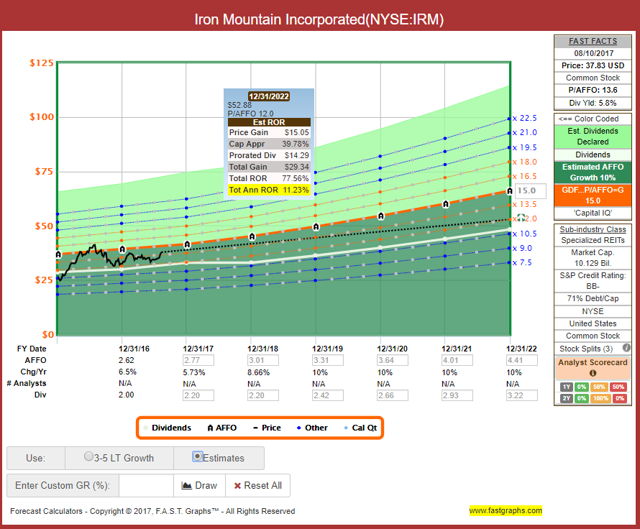Edit the 15.0 multiple input box
Image resolution: width=640 pixels, height=529 pixels.
coord(531,191)
